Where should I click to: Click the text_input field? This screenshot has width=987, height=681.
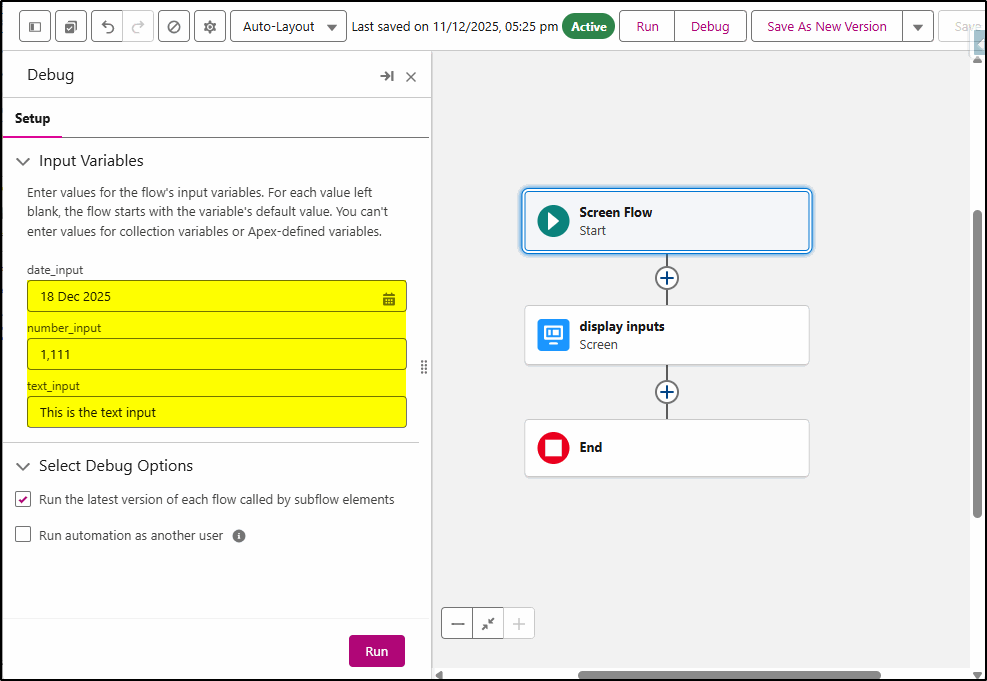point(216,412)
